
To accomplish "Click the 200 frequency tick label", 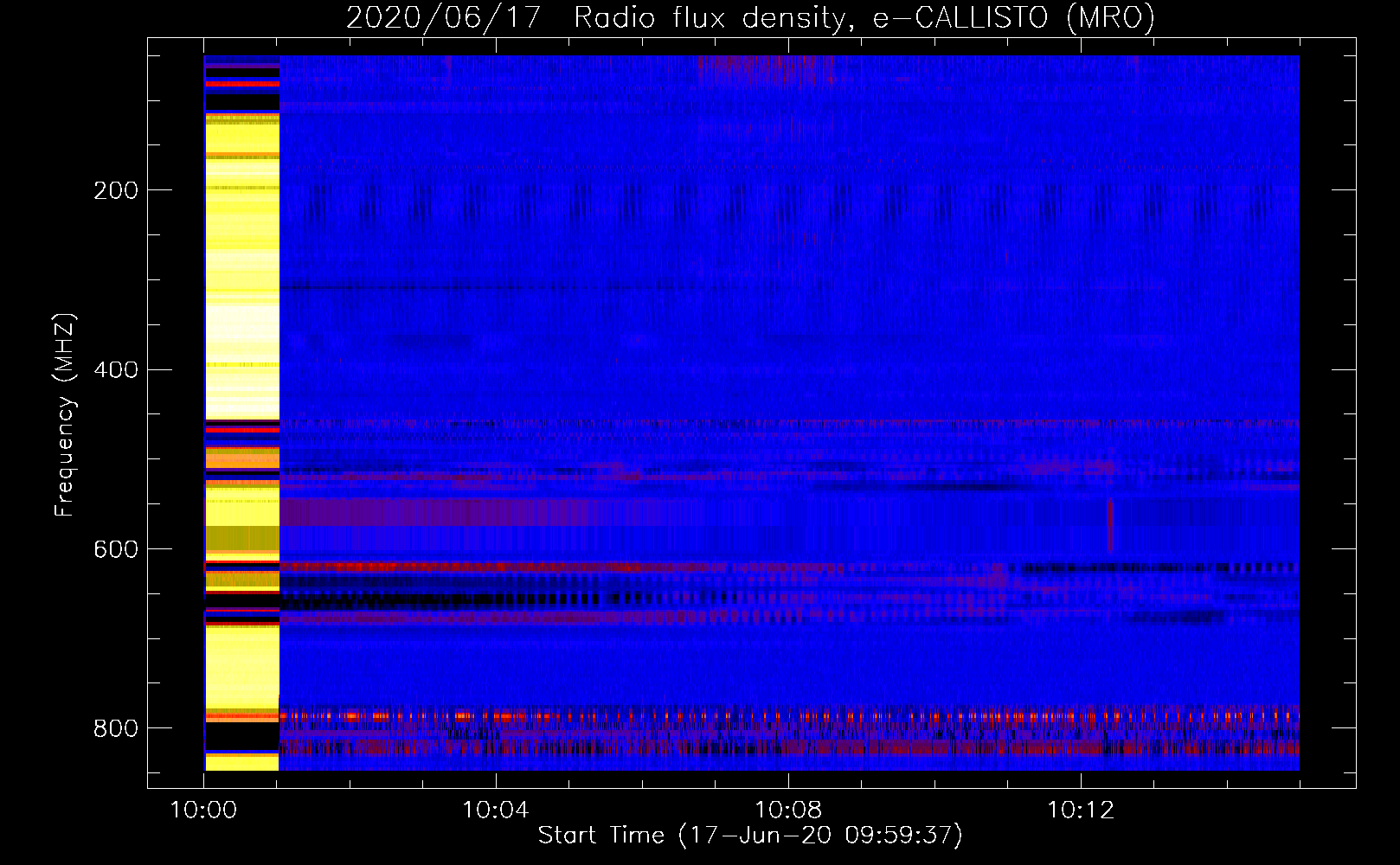I will click(x=116, y=190).
